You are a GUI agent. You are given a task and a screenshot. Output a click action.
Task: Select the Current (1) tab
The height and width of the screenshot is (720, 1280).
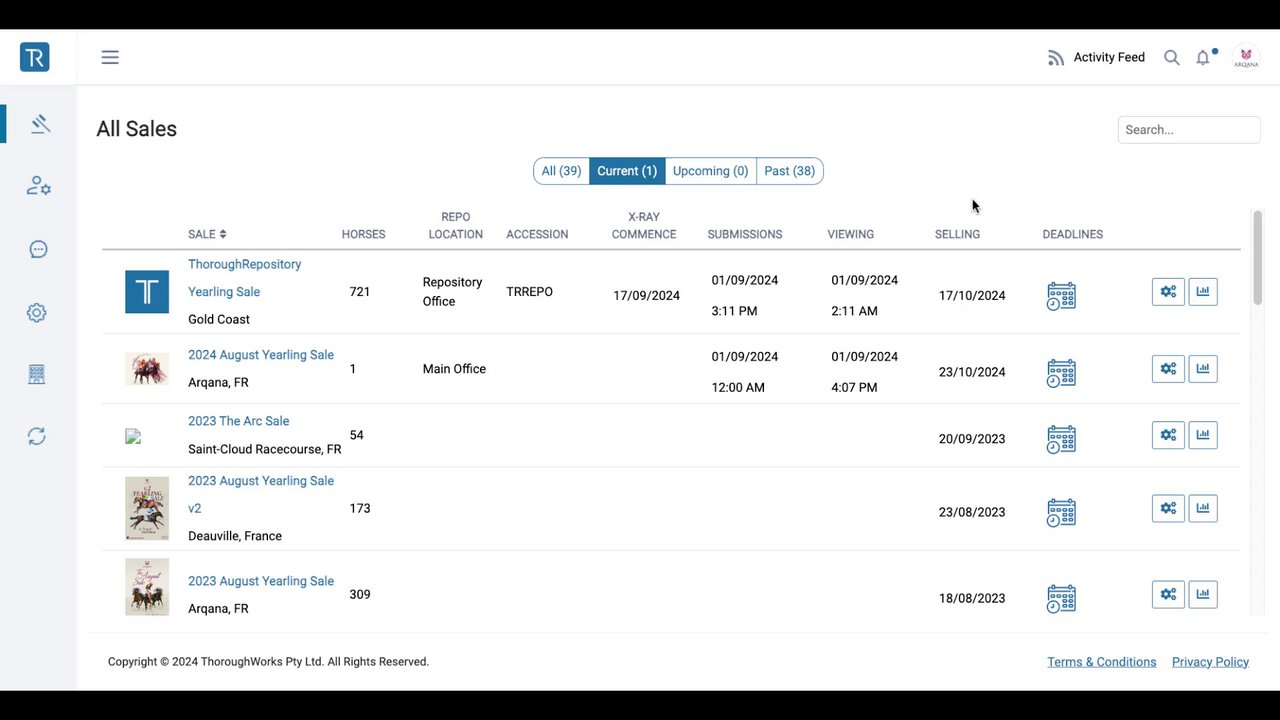(x=627, y=171)
